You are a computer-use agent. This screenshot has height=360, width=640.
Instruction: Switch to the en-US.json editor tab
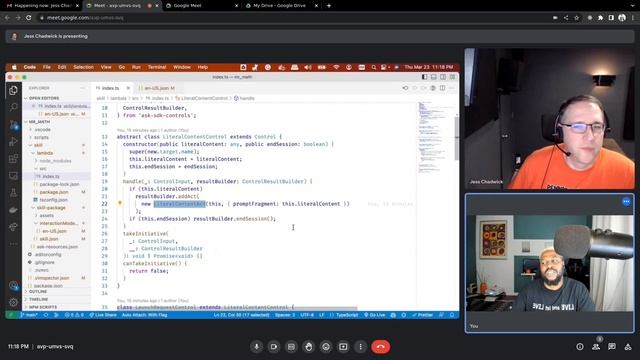(x=157, y=88)
